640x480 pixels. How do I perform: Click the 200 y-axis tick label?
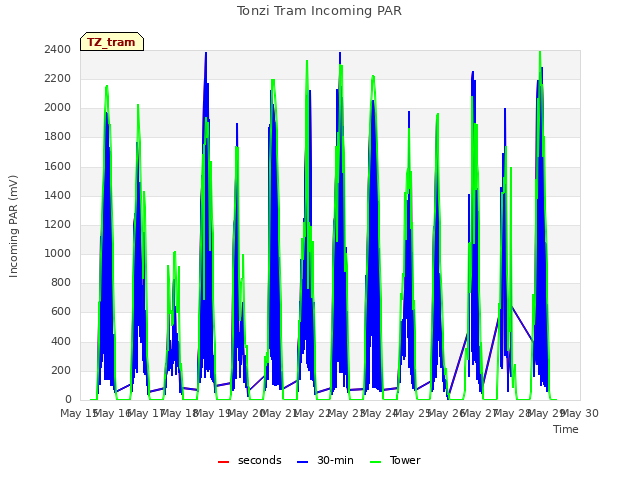[x=61, y=371]
